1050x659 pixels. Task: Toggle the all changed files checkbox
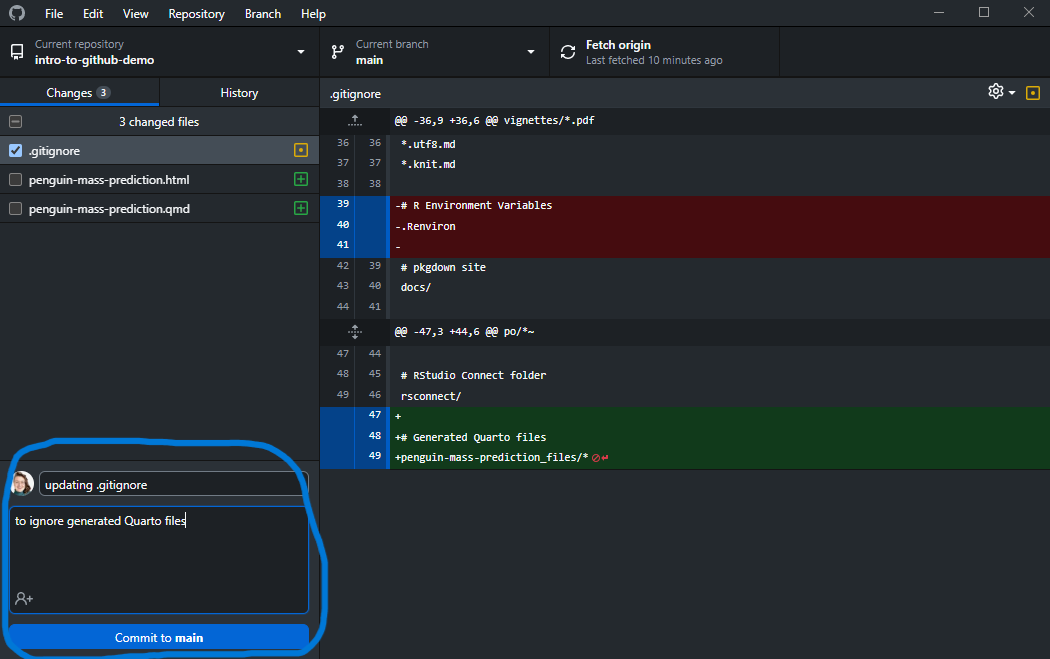pos(15,122)
